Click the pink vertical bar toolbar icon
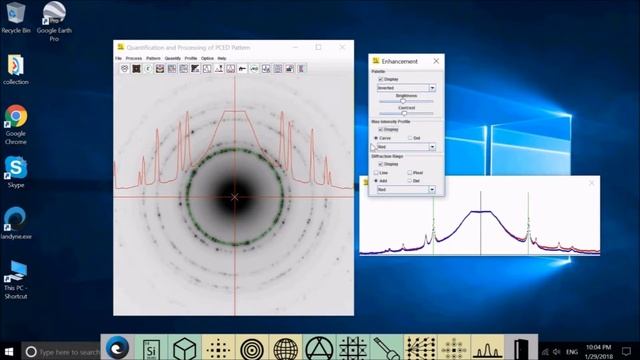The width and height of the screenshot is (640, 360). tap(301, 69)
